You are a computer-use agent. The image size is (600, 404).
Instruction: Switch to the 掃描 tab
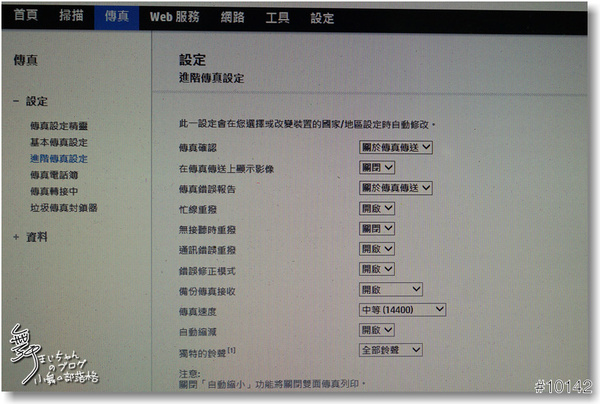[x=71, y=16]
